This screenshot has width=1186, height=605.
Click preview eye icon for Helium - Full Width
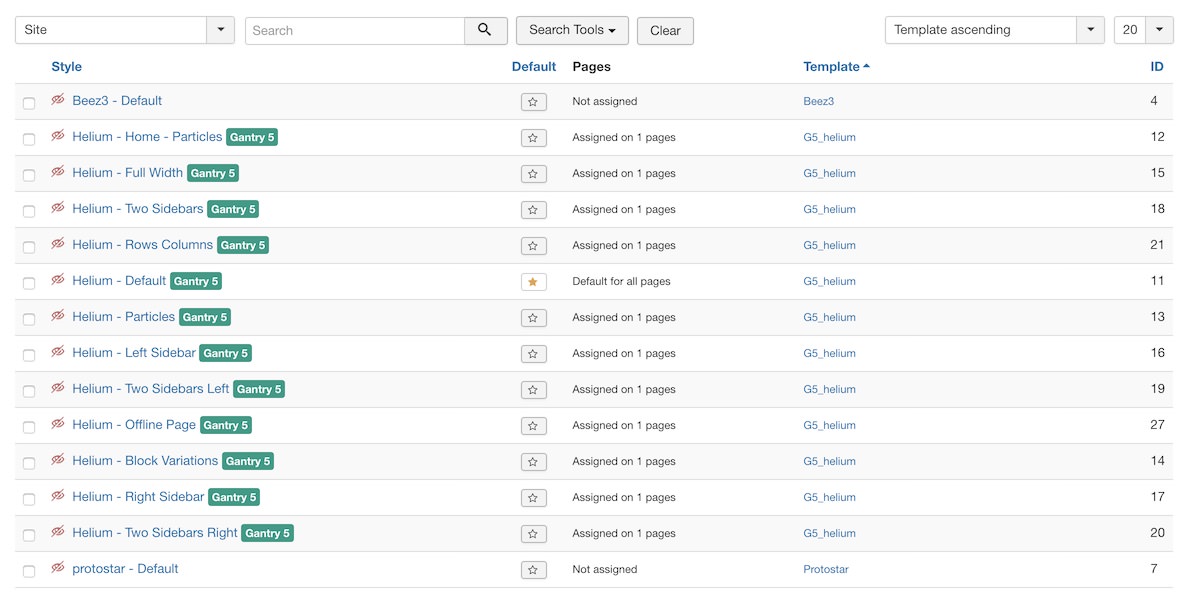(58, 172)
